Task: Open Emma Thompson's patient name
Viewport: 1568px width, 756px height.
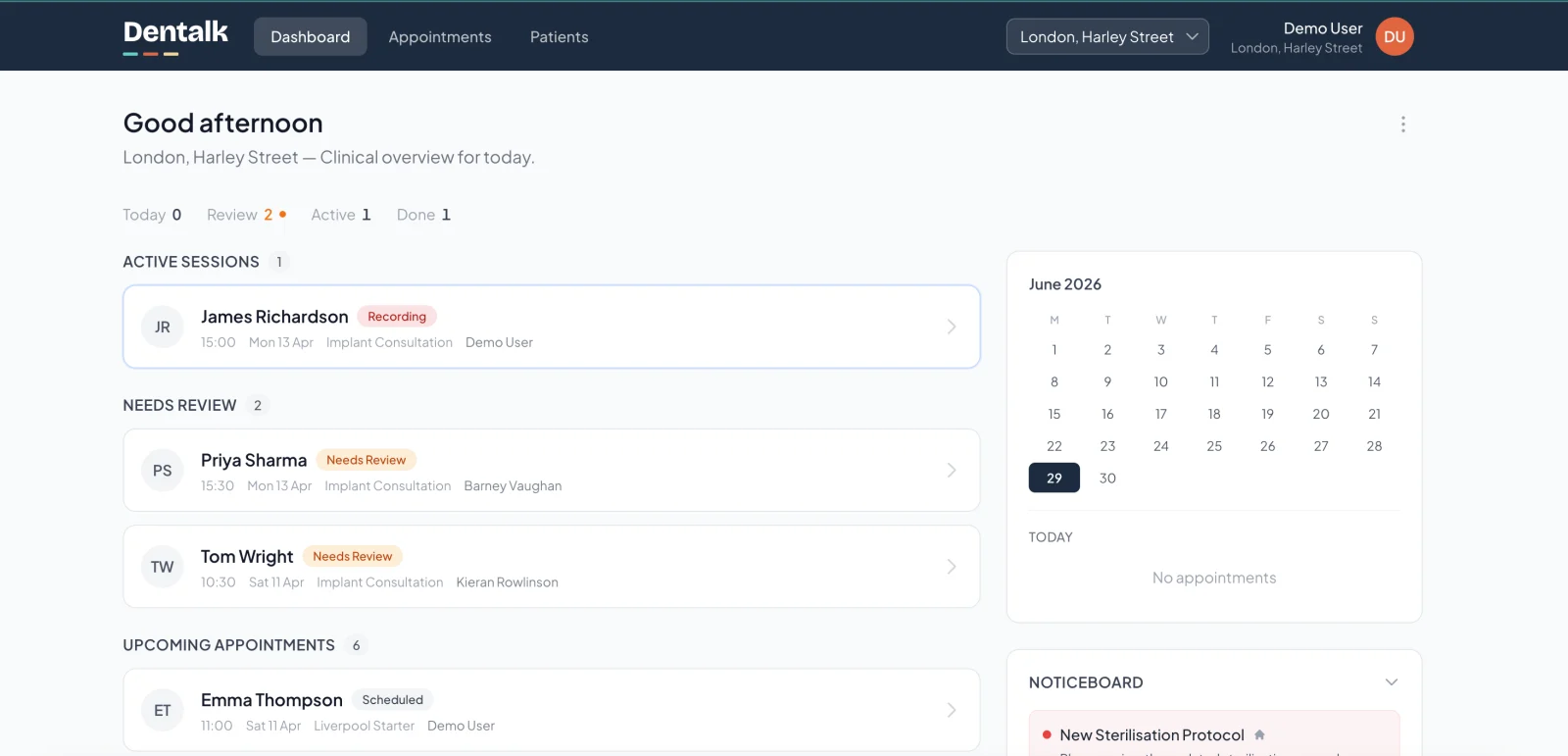Action: [x=271, y=700]
